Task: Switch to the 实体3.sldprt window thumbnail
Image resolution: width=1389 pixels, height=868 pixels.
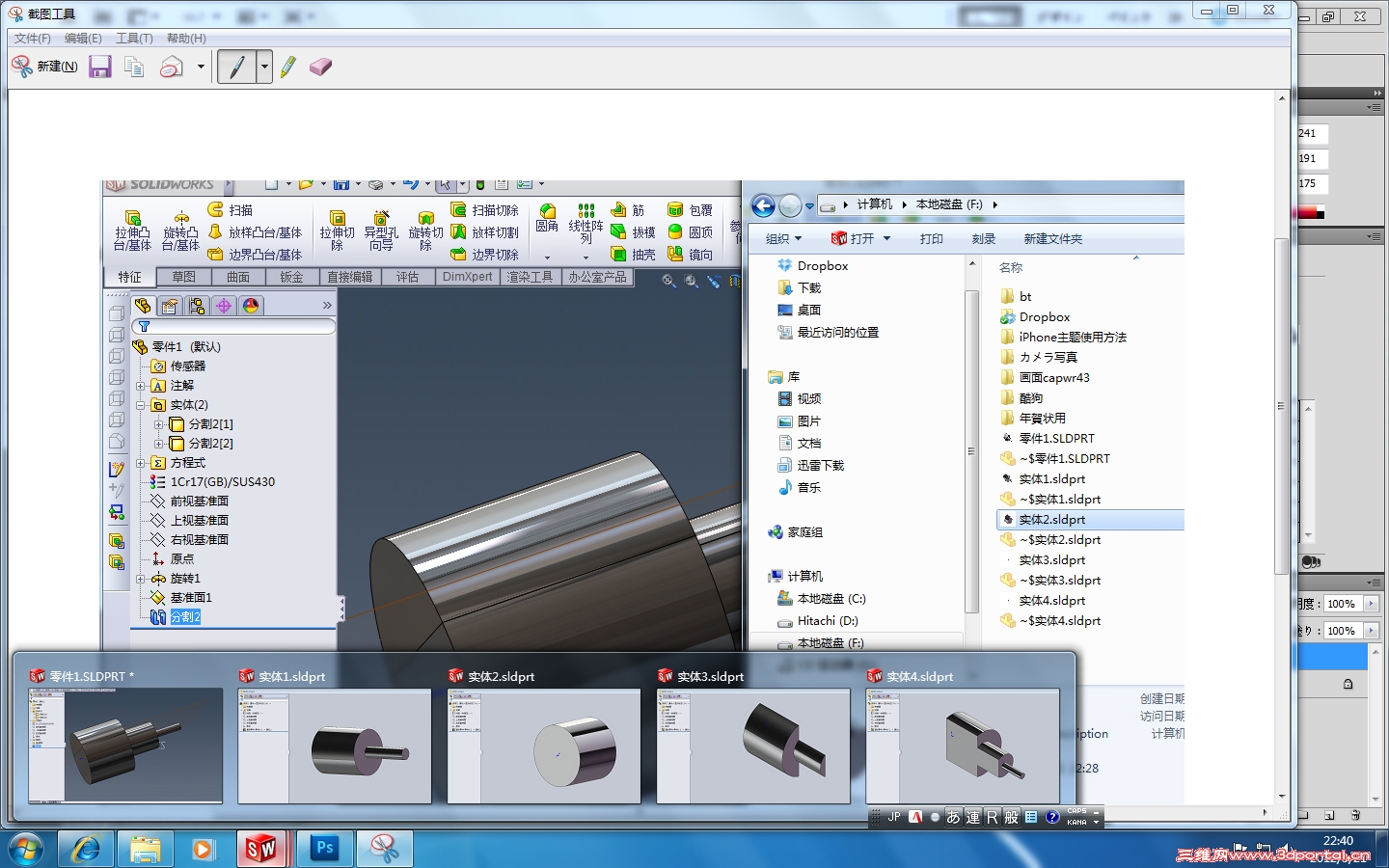Action: tap(753, 745)
